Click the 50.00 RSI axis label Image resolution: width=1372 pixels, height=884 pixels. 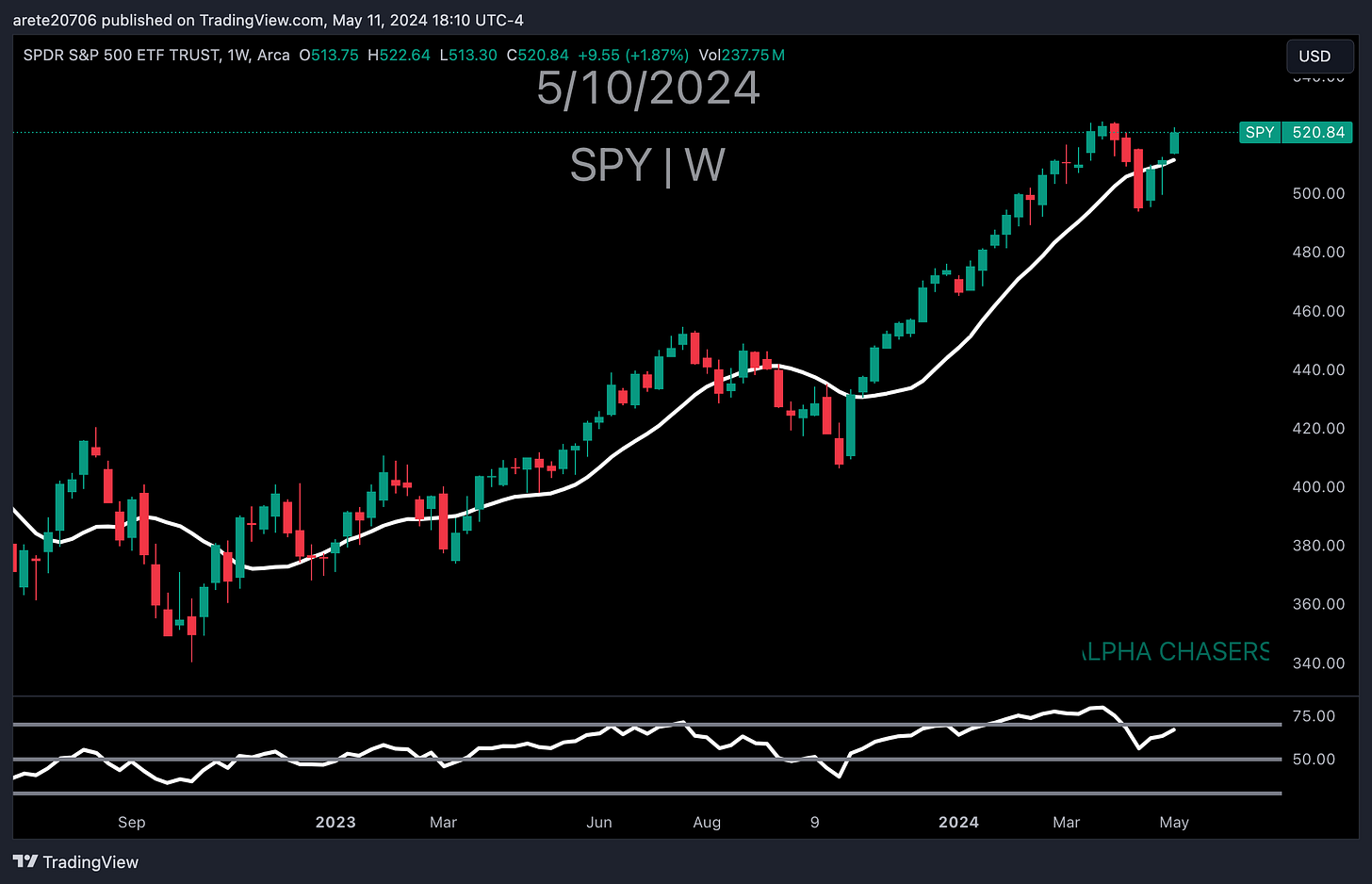point(1314,759)
